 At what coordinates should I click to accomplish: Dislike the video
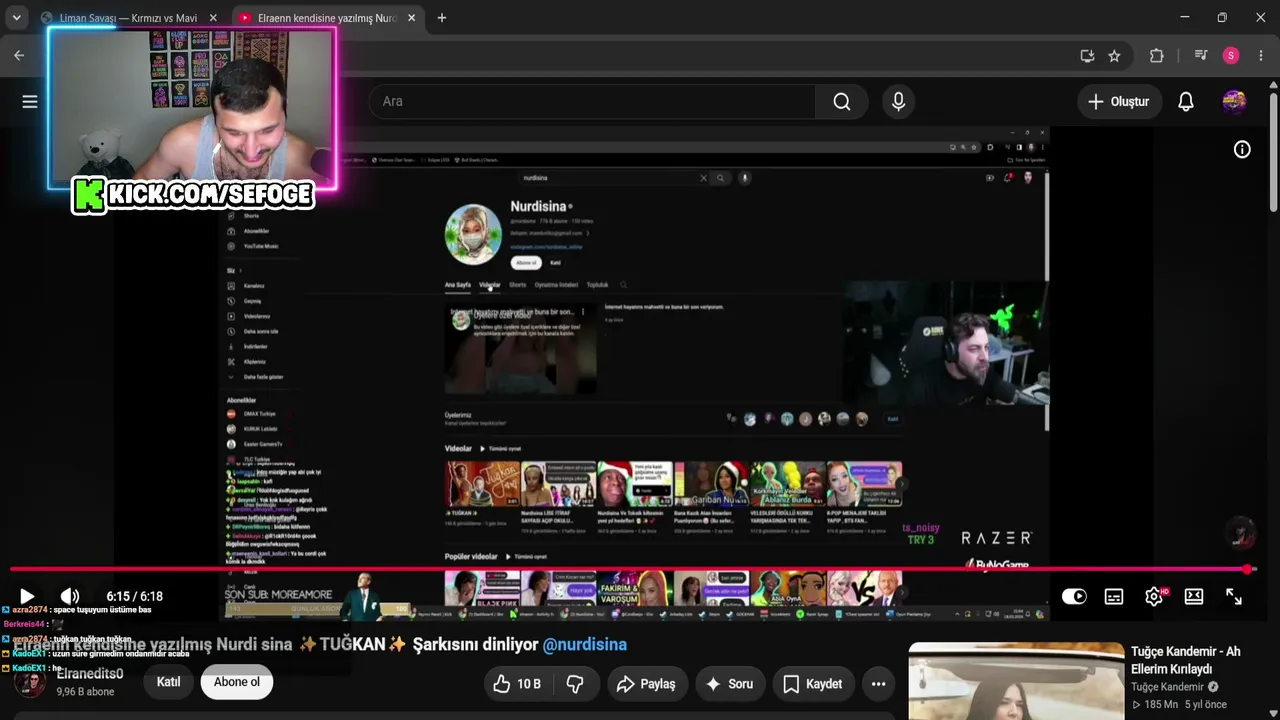(575, 684)
